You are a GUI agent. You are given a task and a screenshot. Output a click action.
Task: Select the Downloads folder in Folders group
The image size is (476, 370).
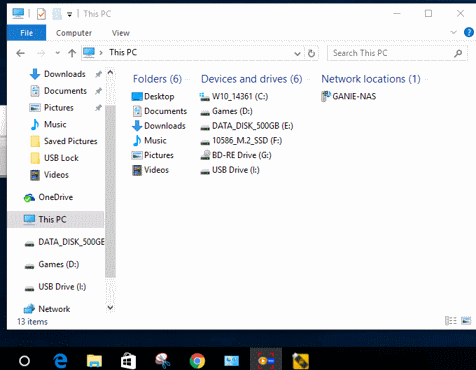click(159, 126)
